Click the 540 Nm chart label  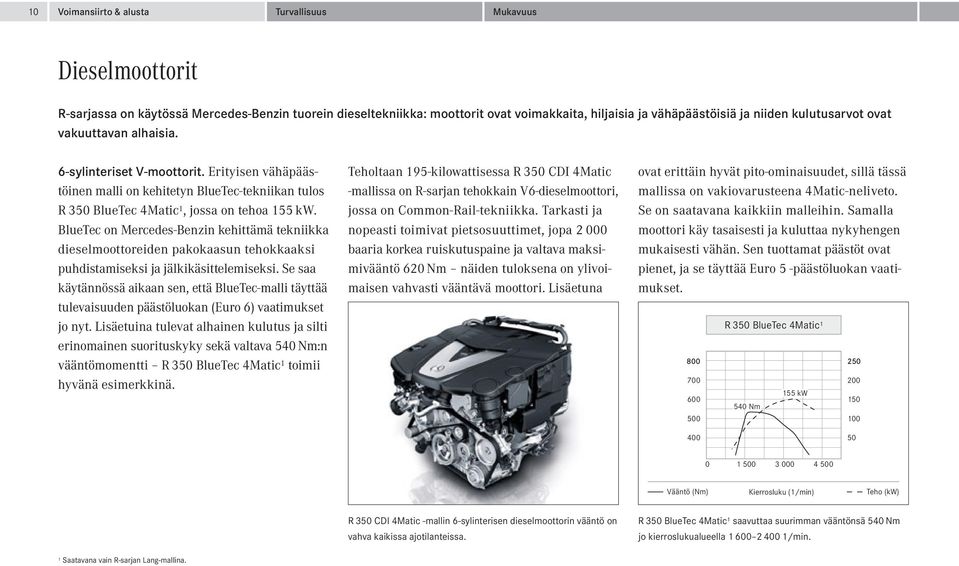click(x=747, y=406)
